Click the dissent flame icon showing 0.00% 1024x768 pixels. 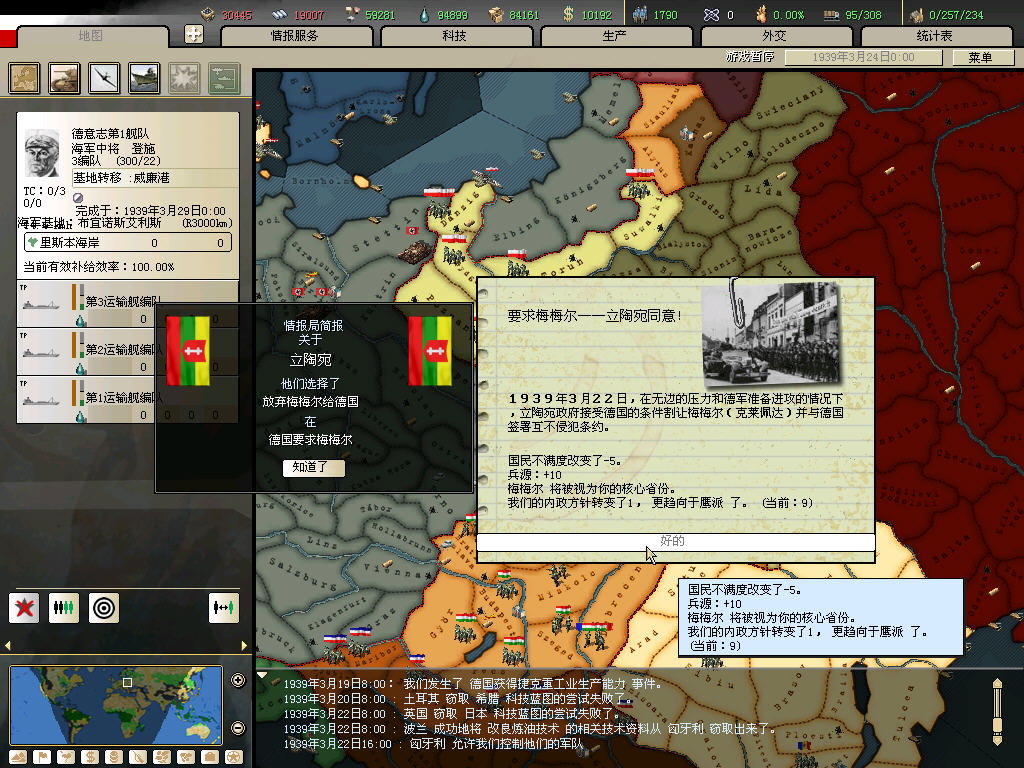point(761,14)
